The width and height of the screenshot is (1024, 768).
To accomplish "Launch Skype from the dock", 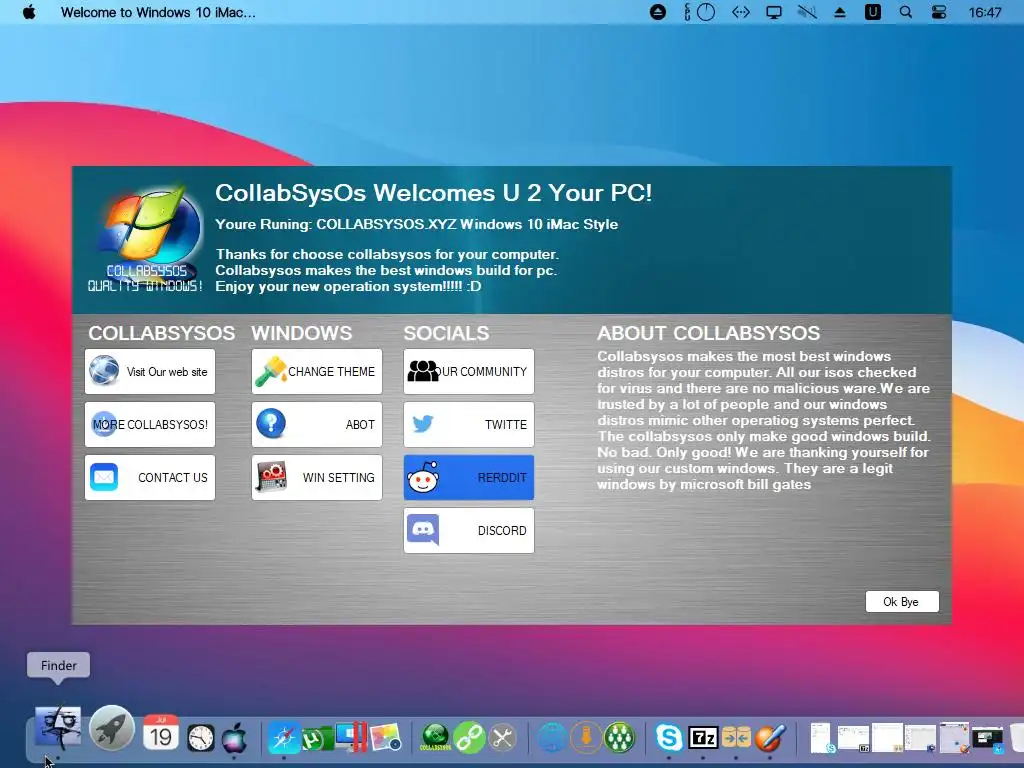I will pyautogui.click(x=669, y=738).
